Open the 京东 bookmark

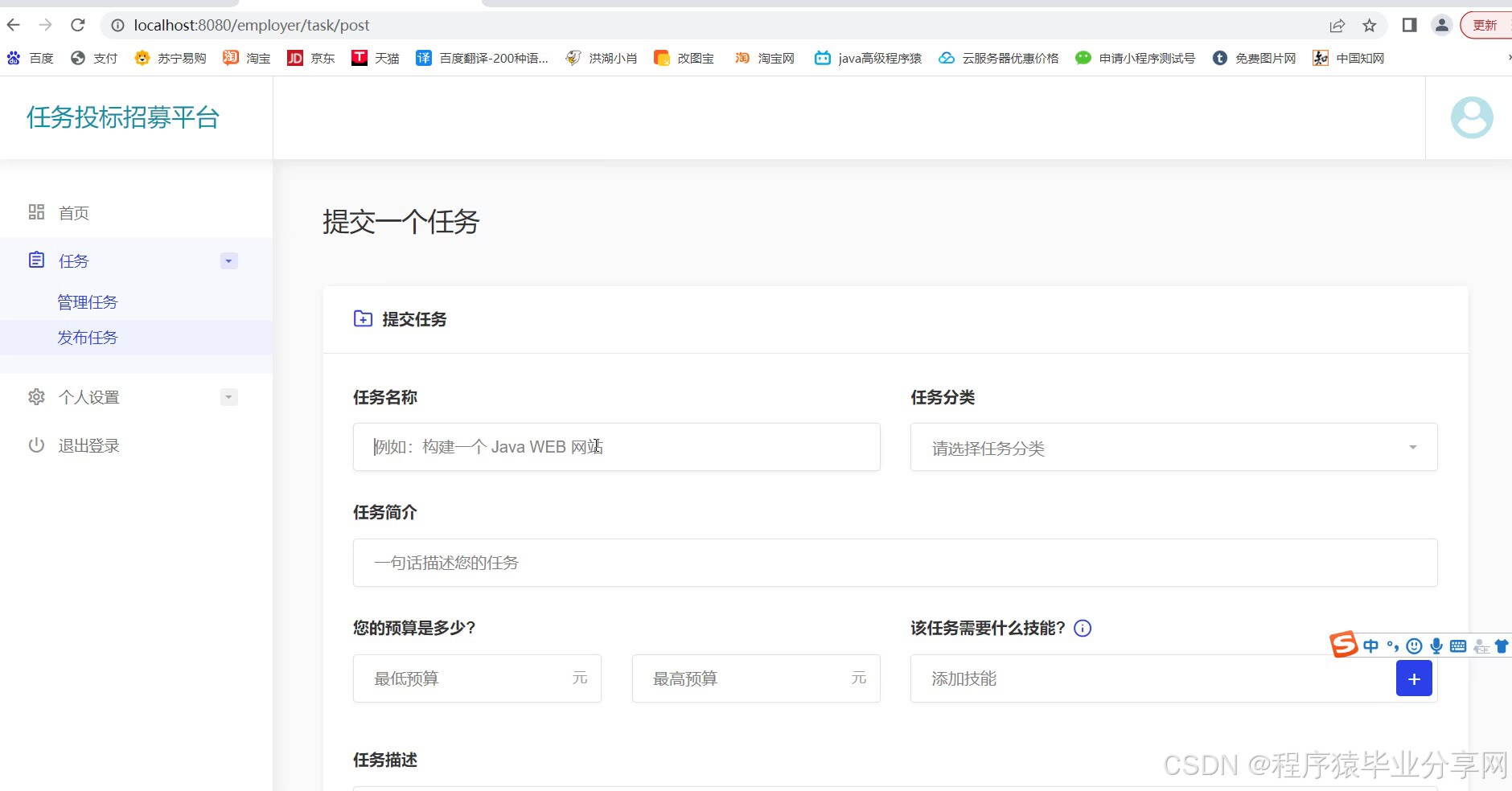pyautogui.click(x=311, y=58)
